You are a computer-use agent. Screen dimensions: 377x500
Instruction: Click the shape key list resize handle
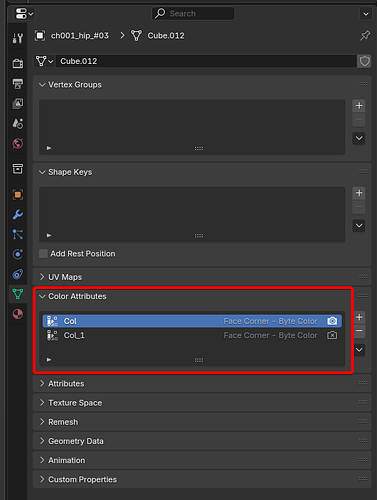[199, 236]
